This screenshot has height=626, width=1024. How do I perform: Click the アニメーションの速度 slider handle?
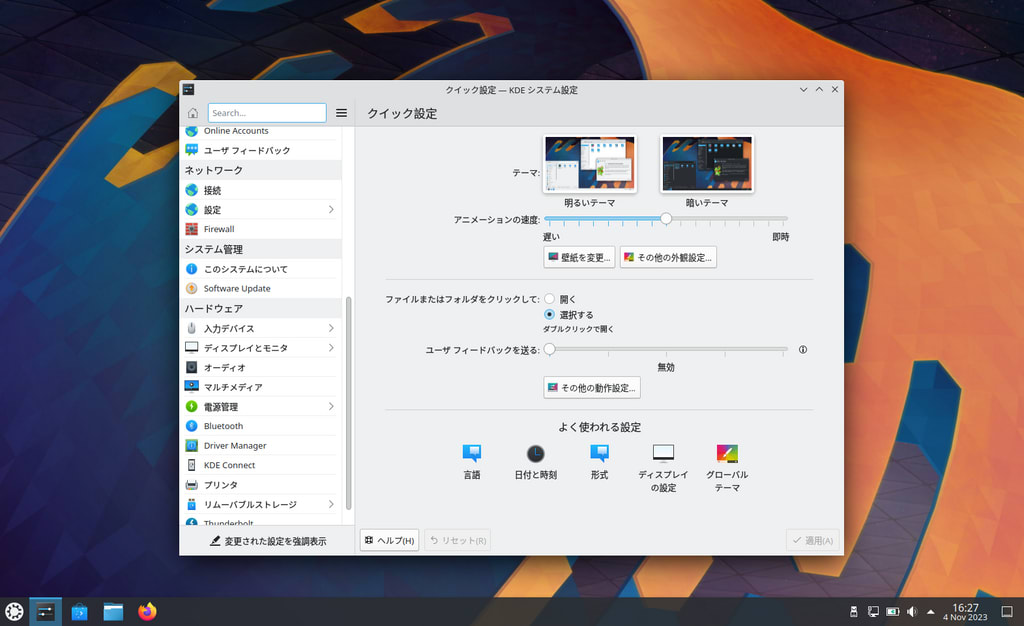point(665,219)
